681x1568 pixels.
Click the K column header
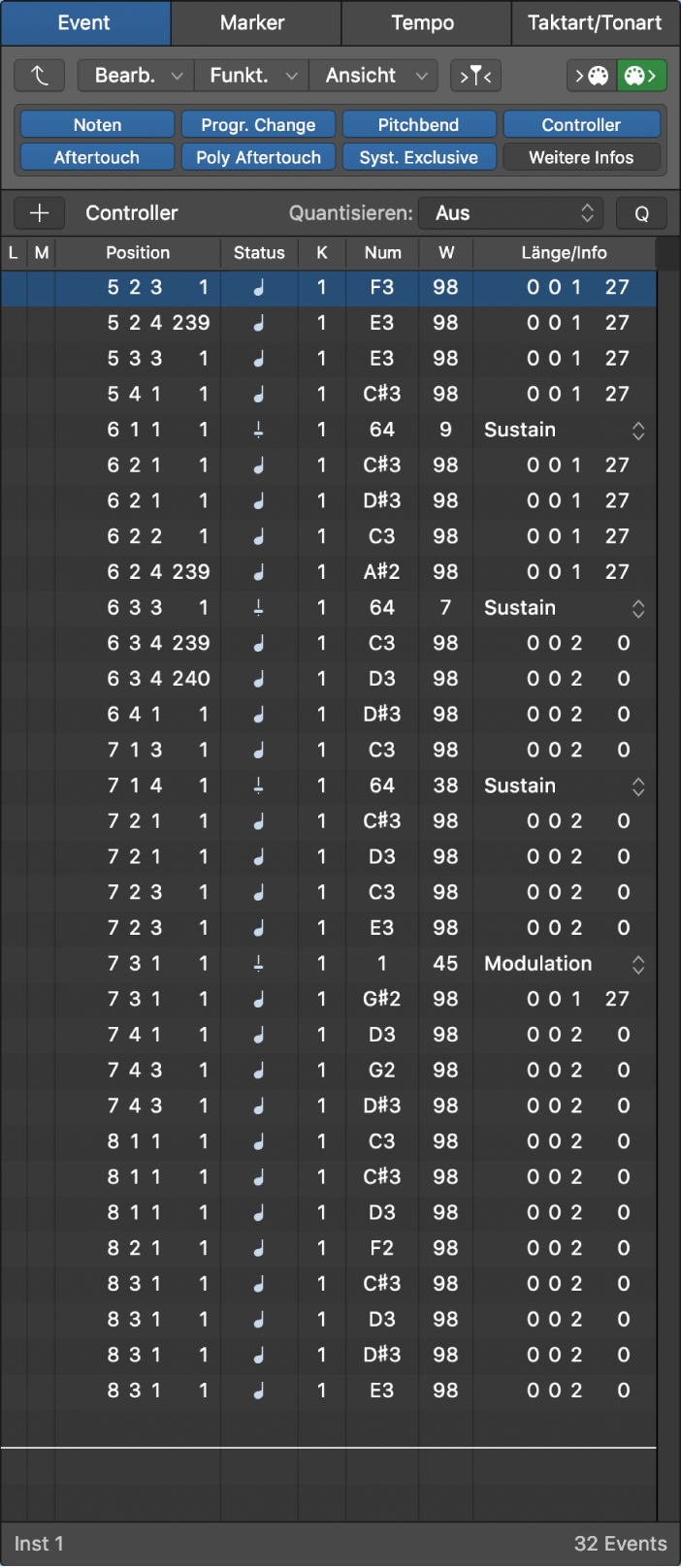(x=322, y=253)
